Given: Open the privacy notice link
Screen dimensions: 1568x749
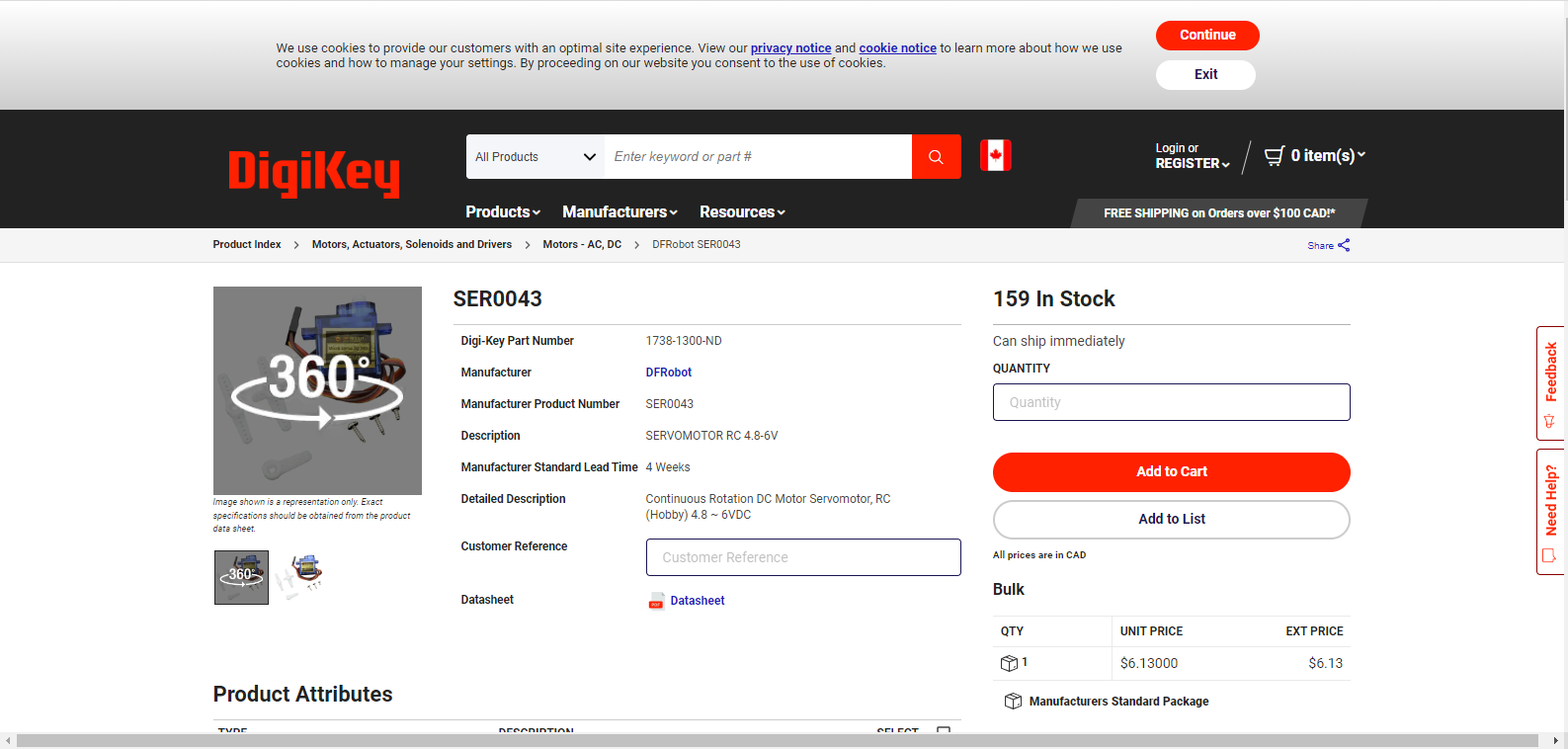Looking at the screenshot, I should click(x=790, y=48).
